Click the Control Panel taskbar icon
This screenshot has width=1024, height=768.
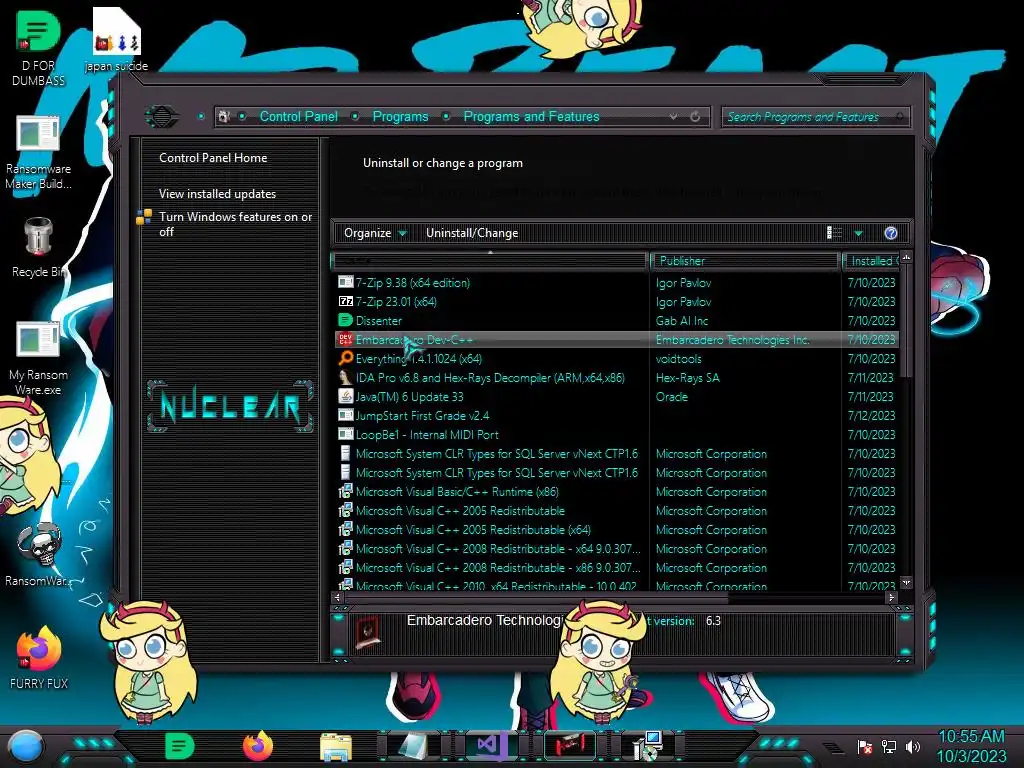coord(648,746)
